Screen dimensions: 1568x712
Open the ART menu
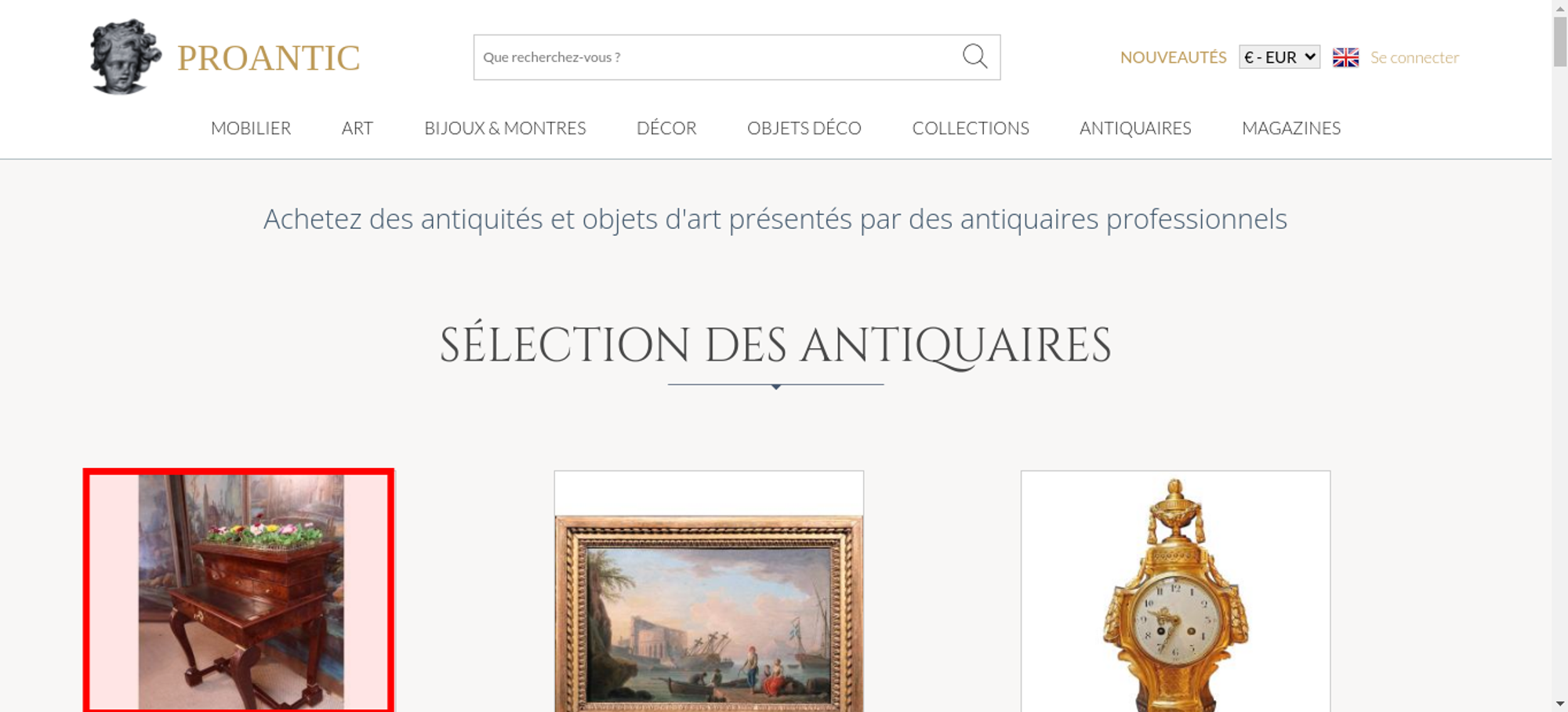point(358,128)
